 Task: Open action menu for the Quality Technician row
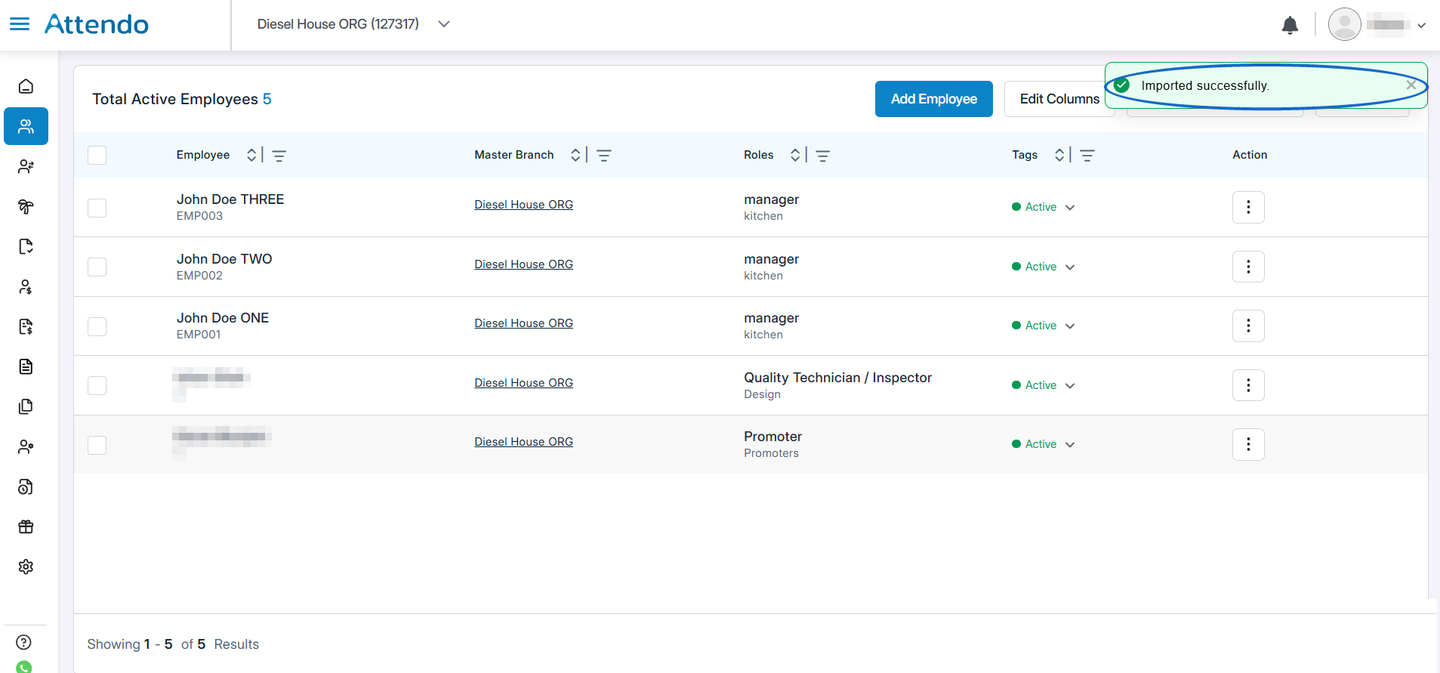(1248, 385)
